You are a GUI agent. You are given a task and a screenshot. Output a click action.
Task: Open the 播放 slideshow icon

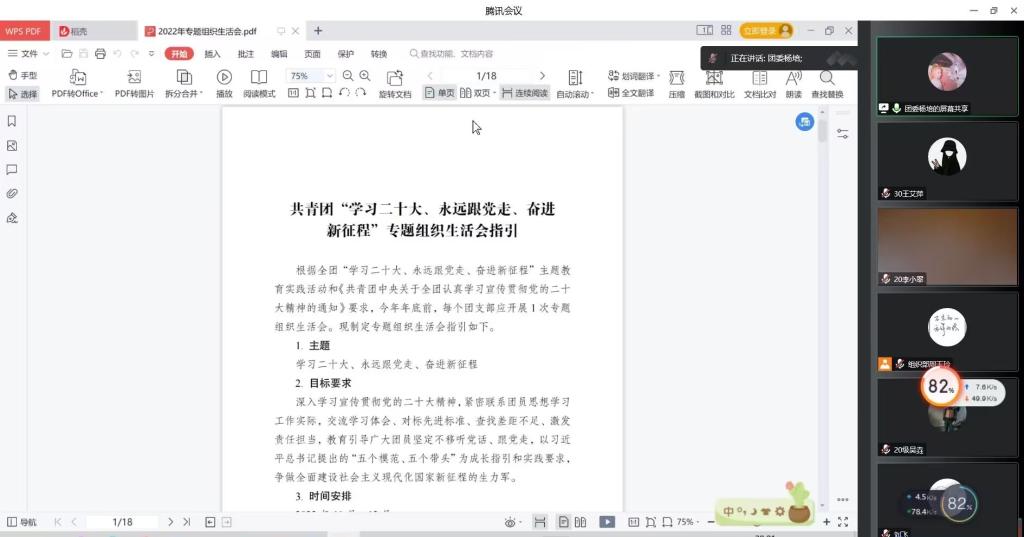pyautogui.click(x=224, y=77)
